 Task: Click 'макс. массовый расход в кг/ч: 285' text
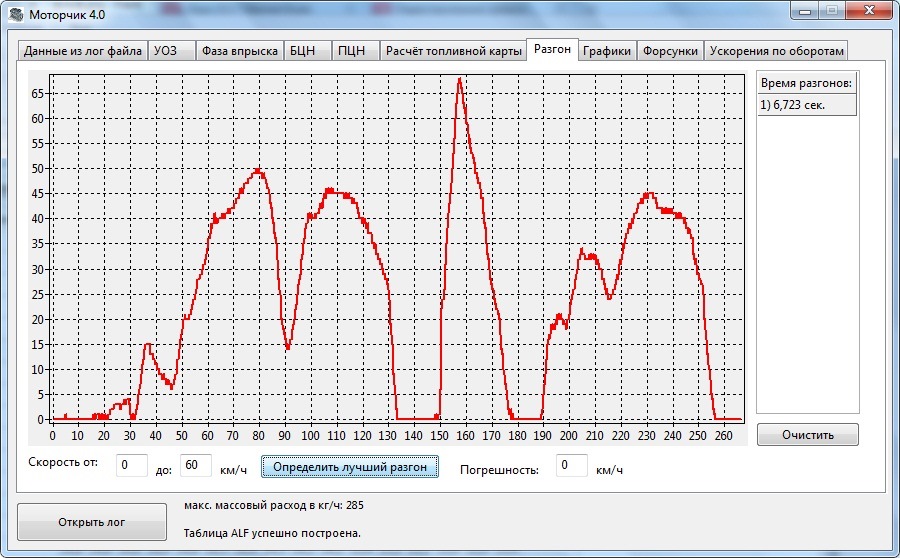tap(274, 505)
